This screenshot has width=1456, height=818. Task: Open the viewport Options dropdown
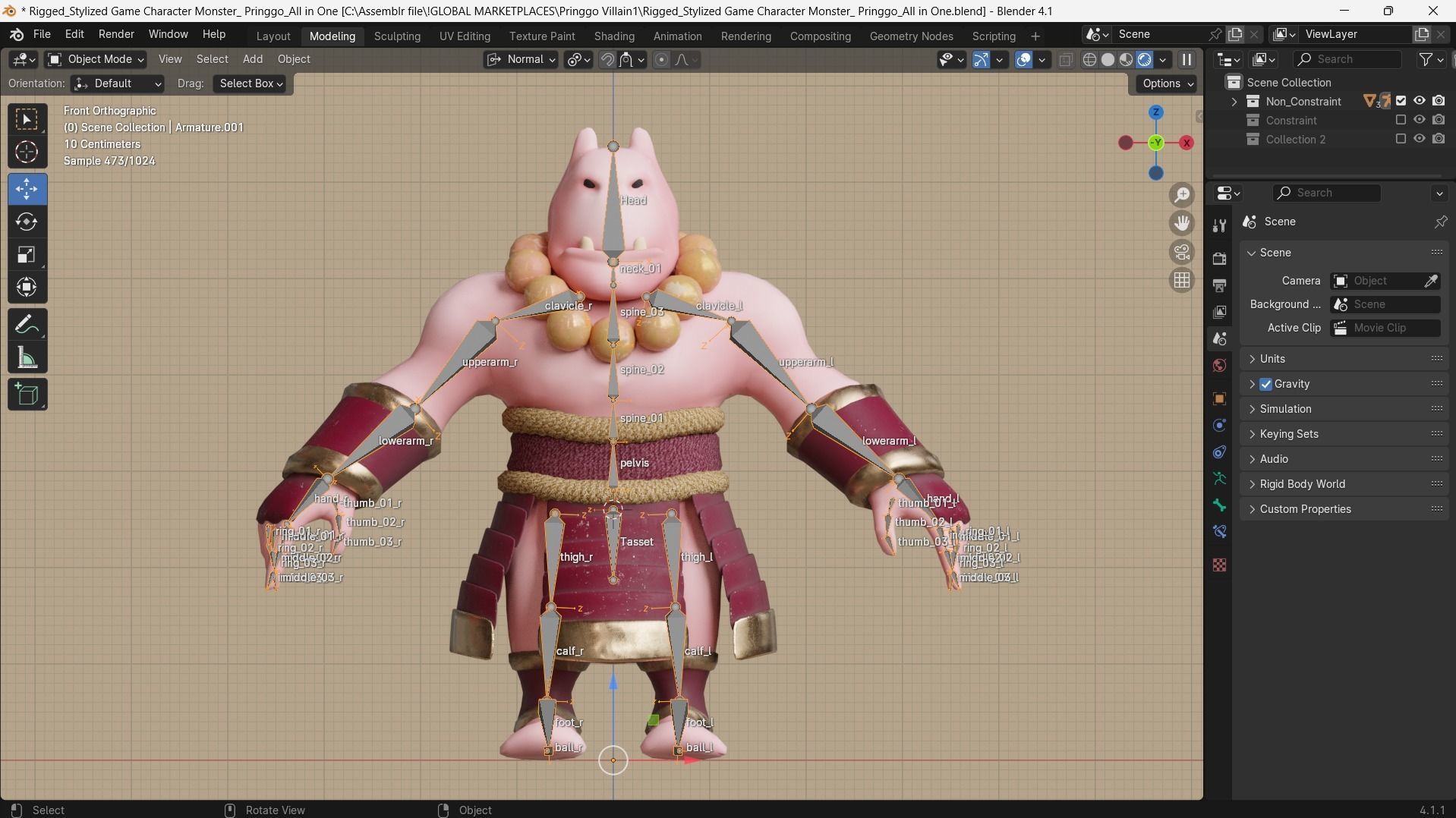tap(1167, 83)
